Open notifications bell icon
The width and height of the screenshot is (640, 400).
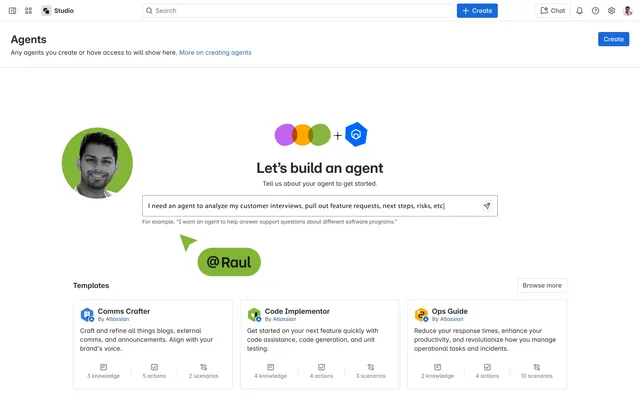point(579,11)
